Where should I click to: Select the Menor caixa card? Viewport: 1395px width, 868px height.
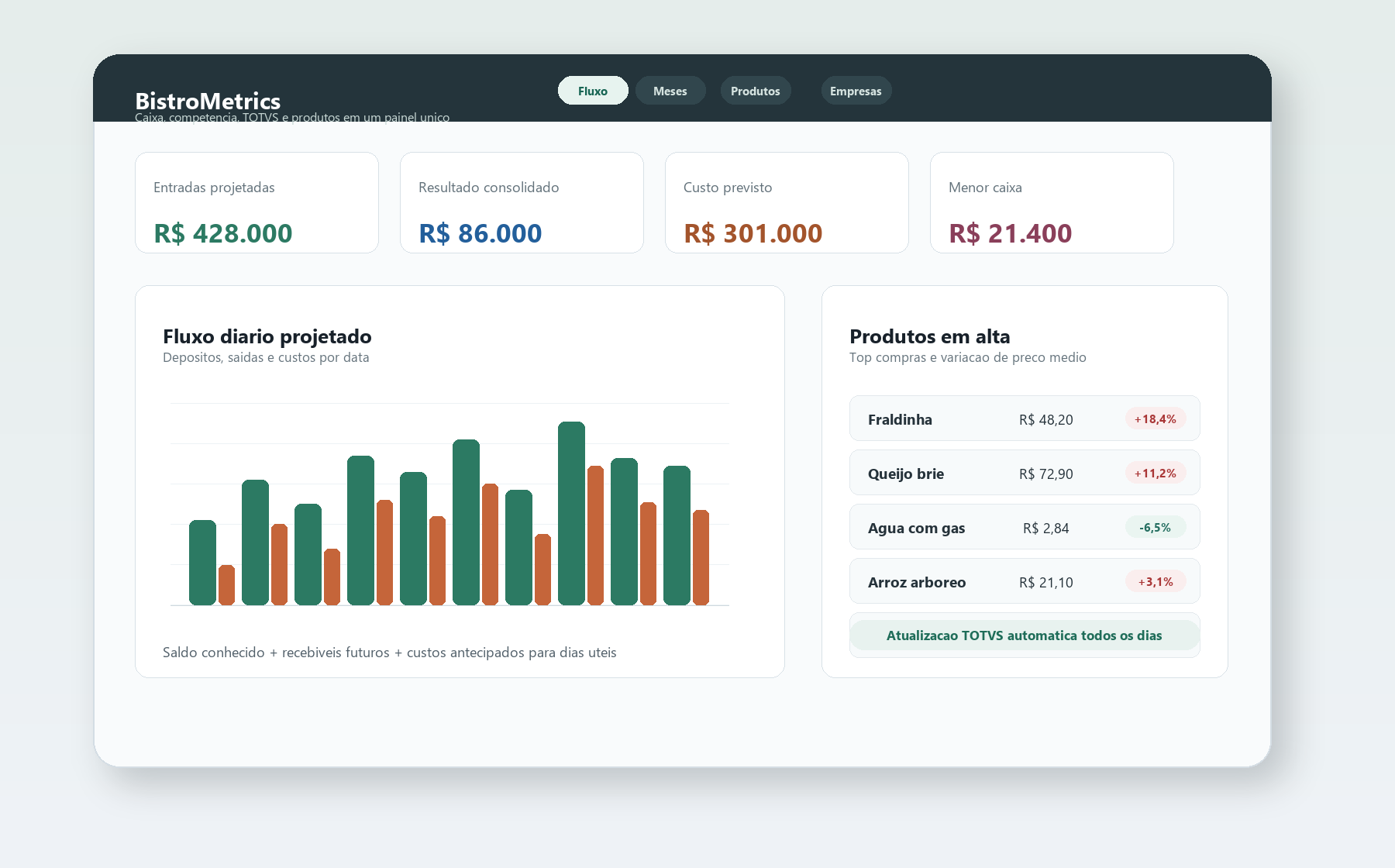tap(1052, 202)
